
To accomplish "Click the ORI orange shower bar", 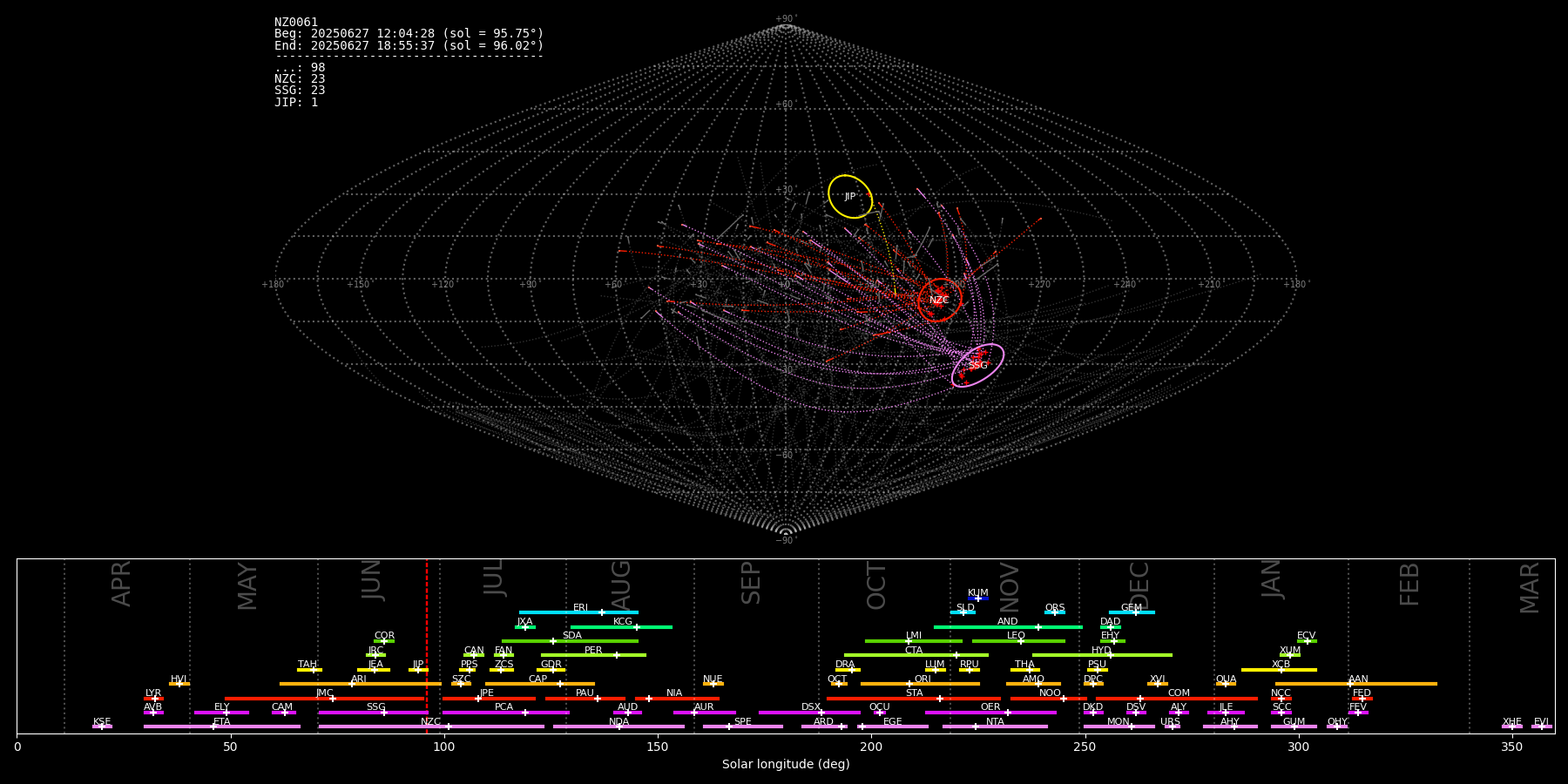I will (920, 684).
